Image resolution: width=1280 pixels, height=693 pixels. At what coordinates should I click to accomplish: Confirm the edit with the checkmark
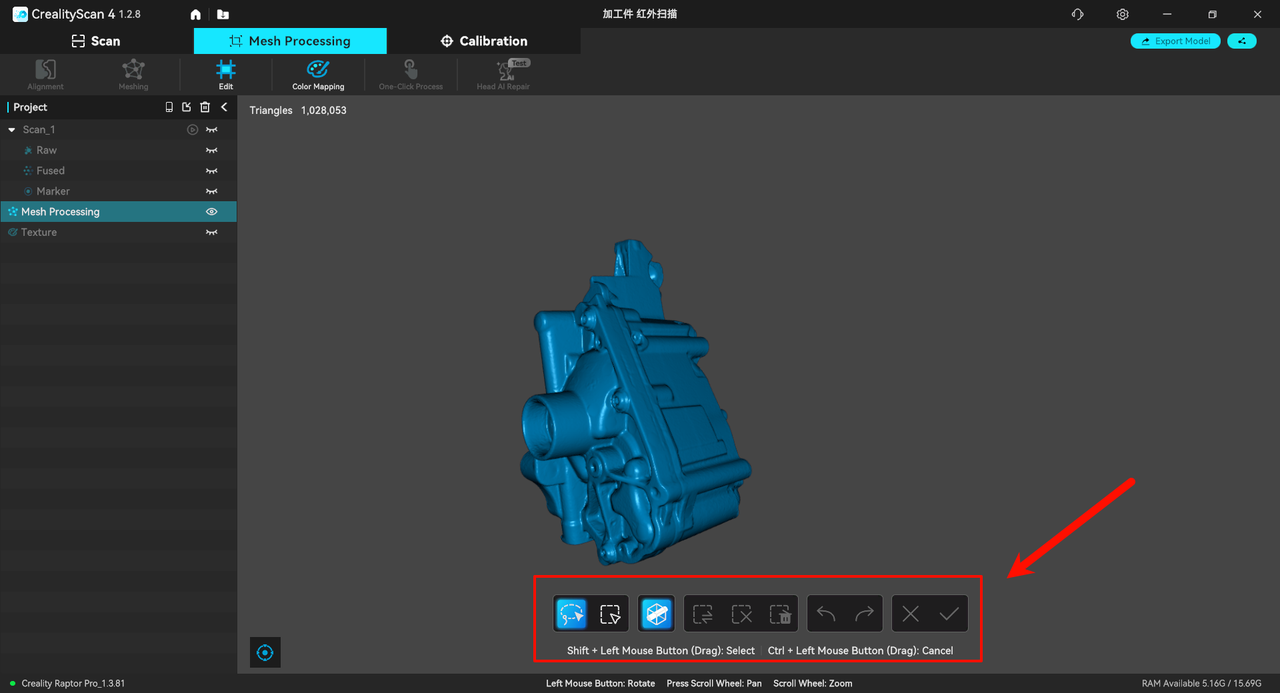[949, 614]
